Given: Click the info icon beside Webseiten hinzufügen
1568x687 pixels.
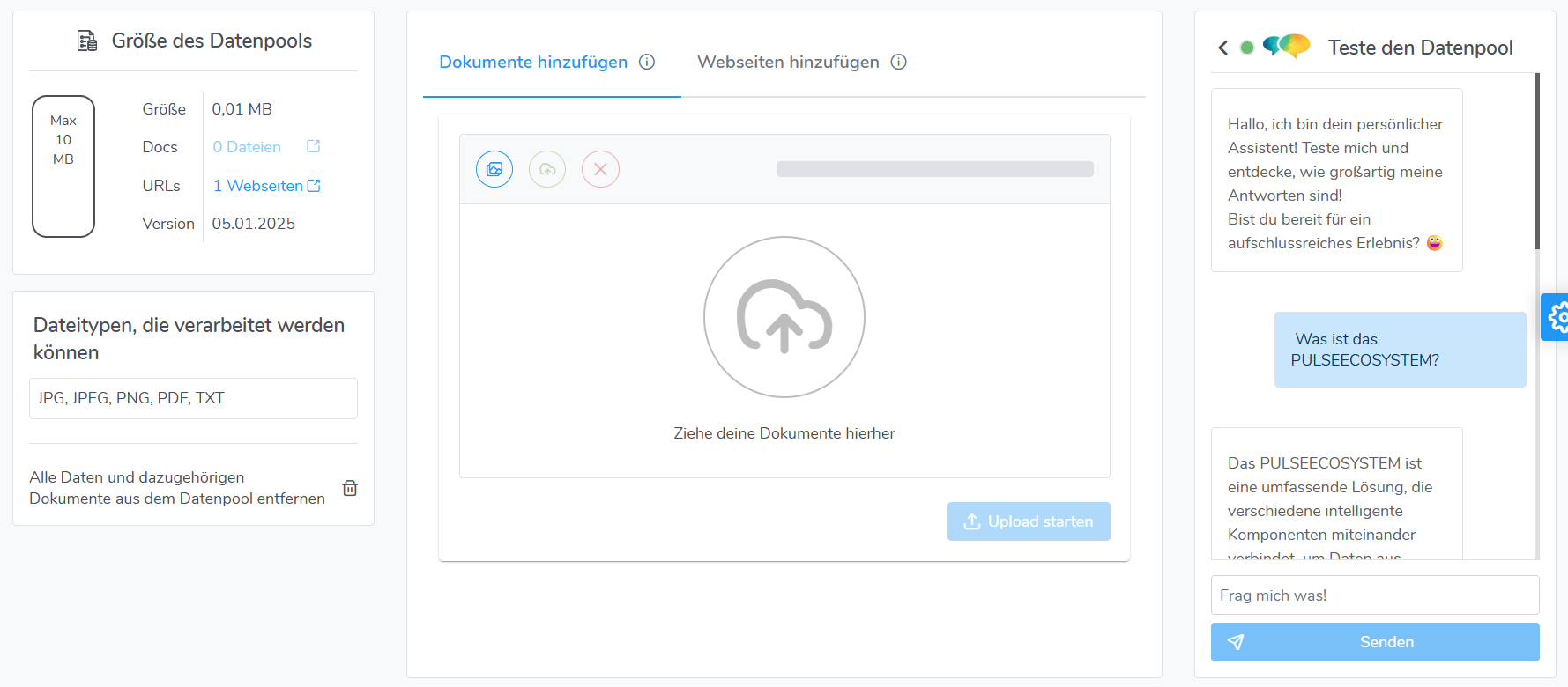Looking at the screenshot, I should 898,62.
